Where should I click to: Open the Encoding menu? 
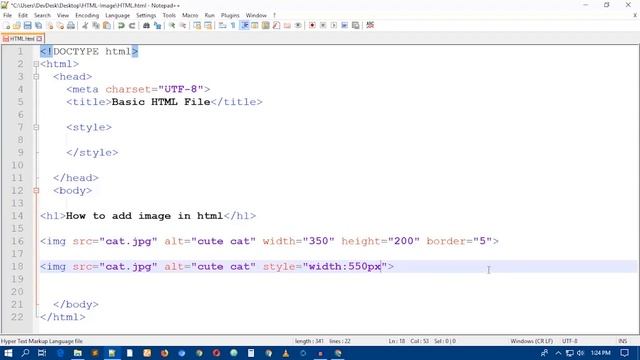coord(87,15)
